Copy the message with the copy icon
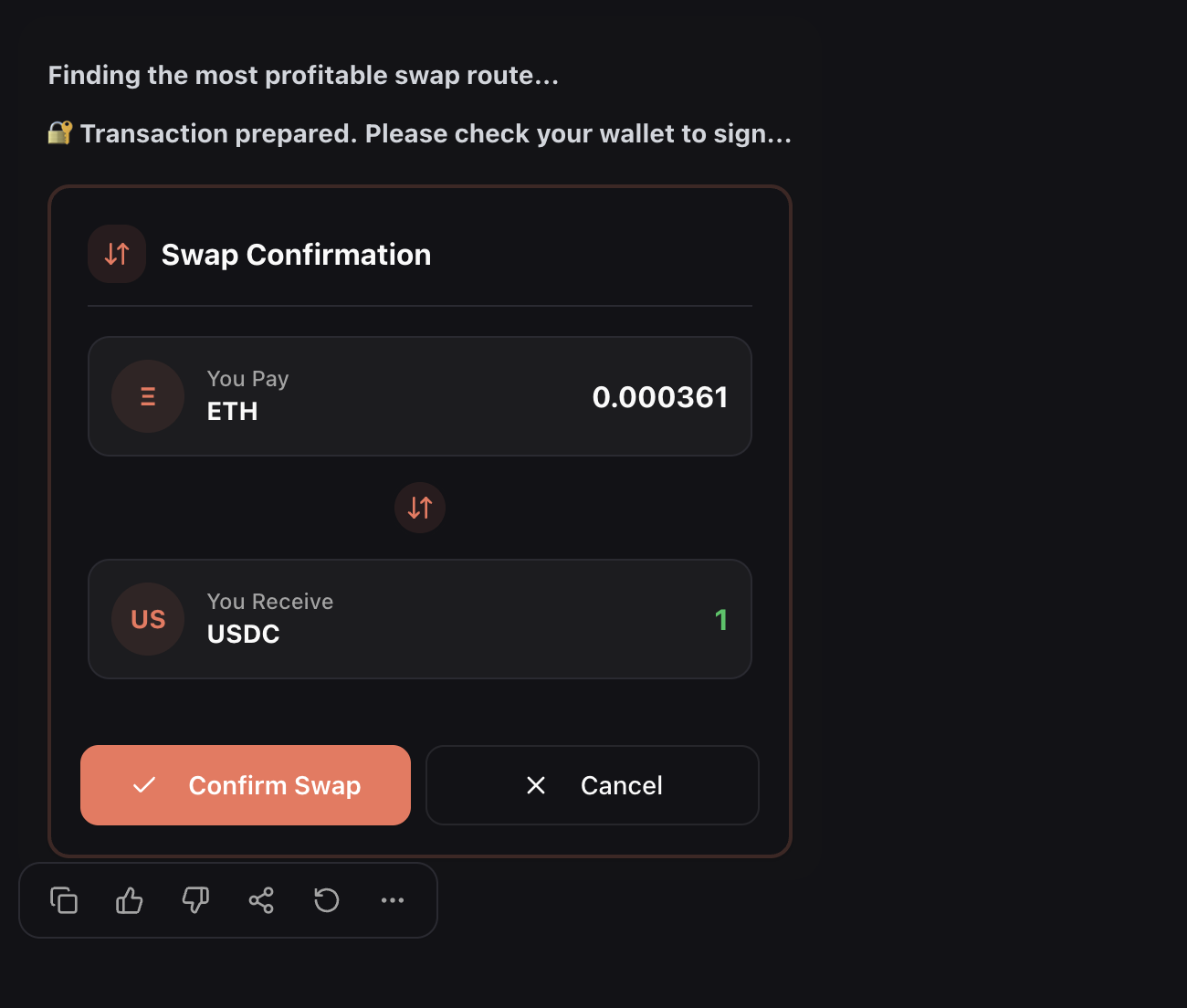Viewport: 1187px width, 1008px height. [64, 900]
